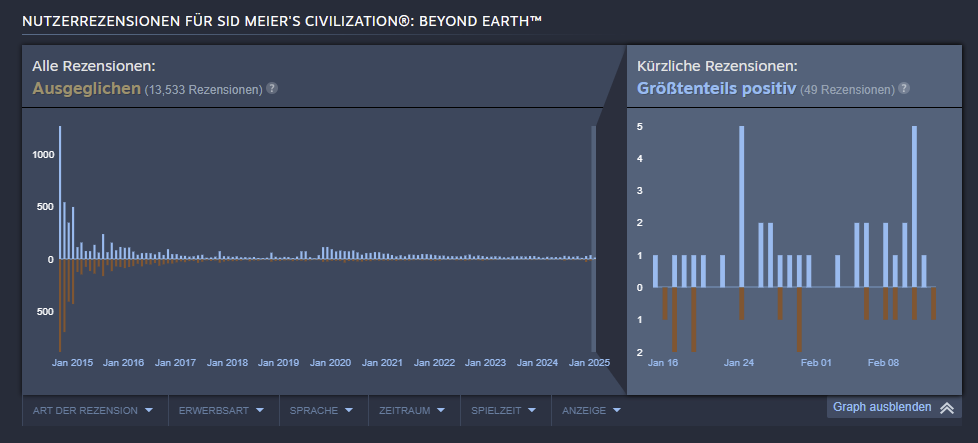Click the Kürzliche Rezensionen heading
978x443 pixels.
point(717,66)
